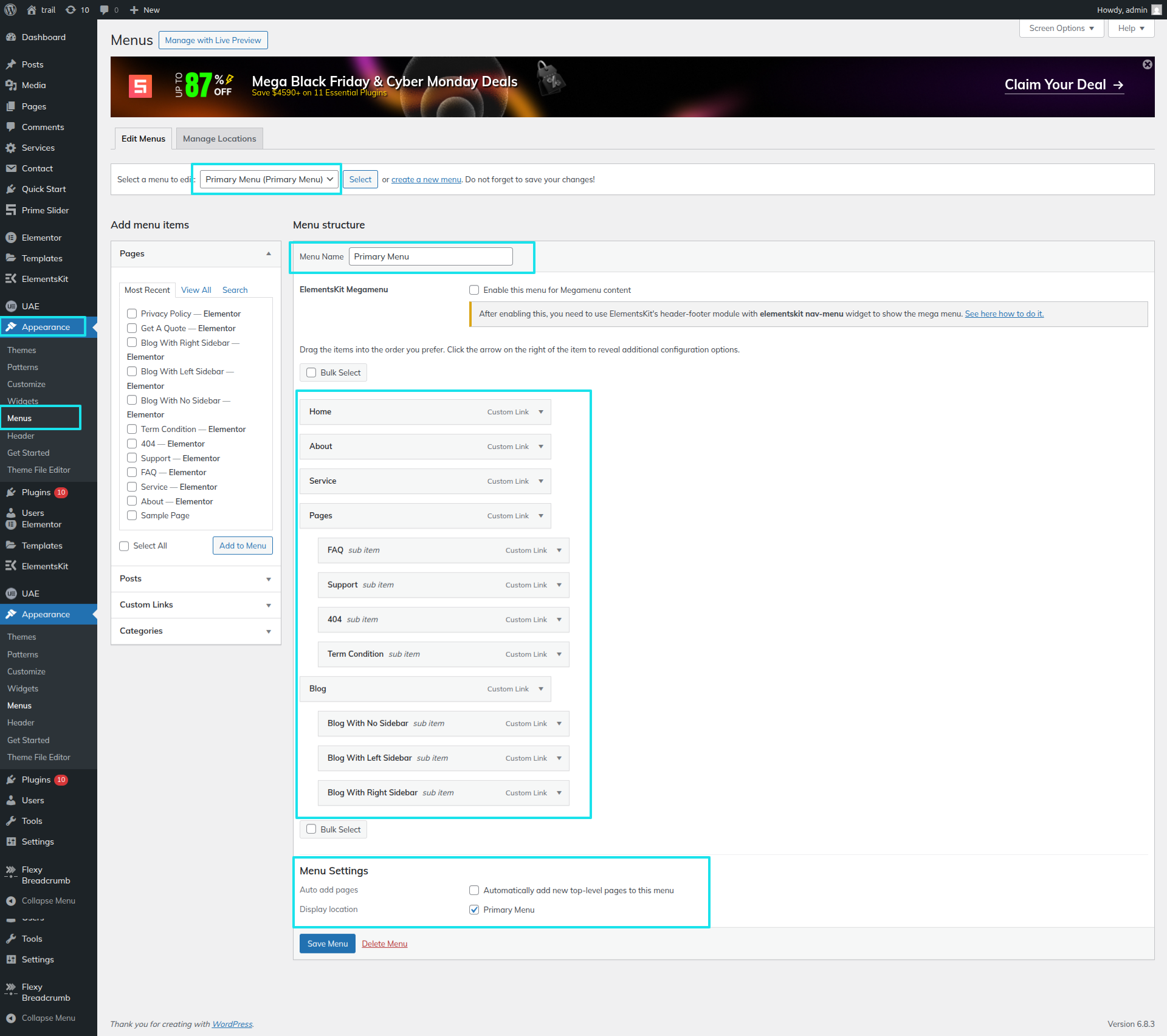Expand the Home menu item arrow
The height and width of the screenshot is (1036, 1167).
pos(541,412)
